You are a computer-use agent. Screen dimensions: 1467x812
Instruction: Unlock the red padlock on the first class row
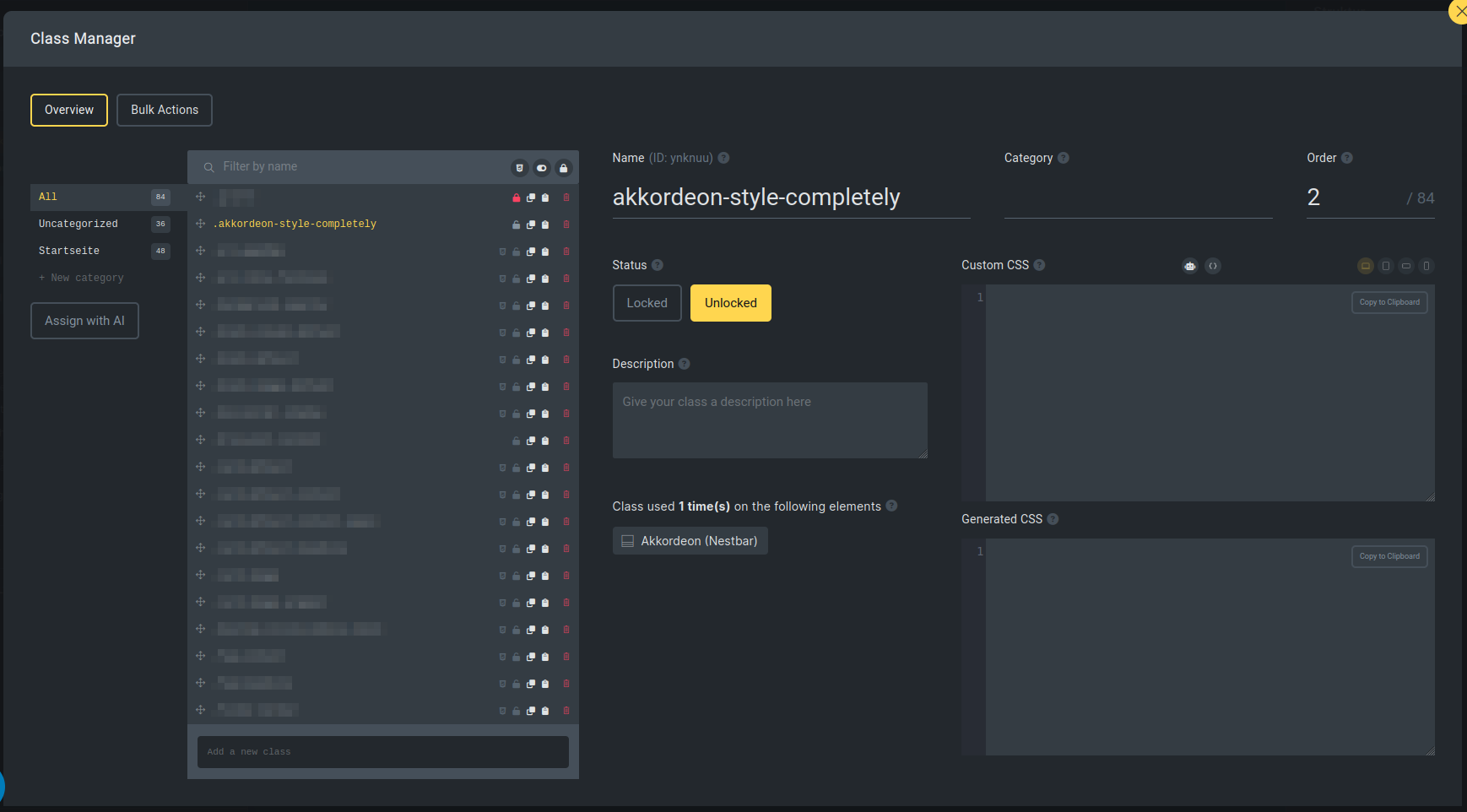[x=516, y=198]
